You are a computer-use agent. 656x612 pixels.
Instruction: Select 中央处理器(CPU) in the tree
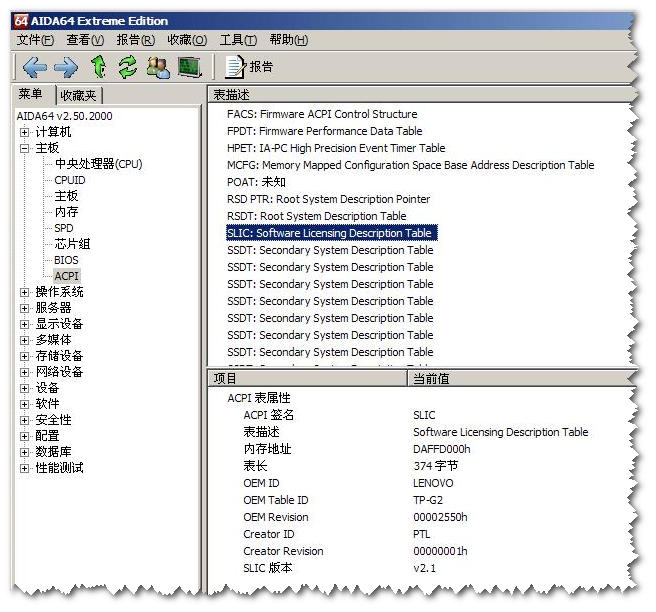[98, 164]
